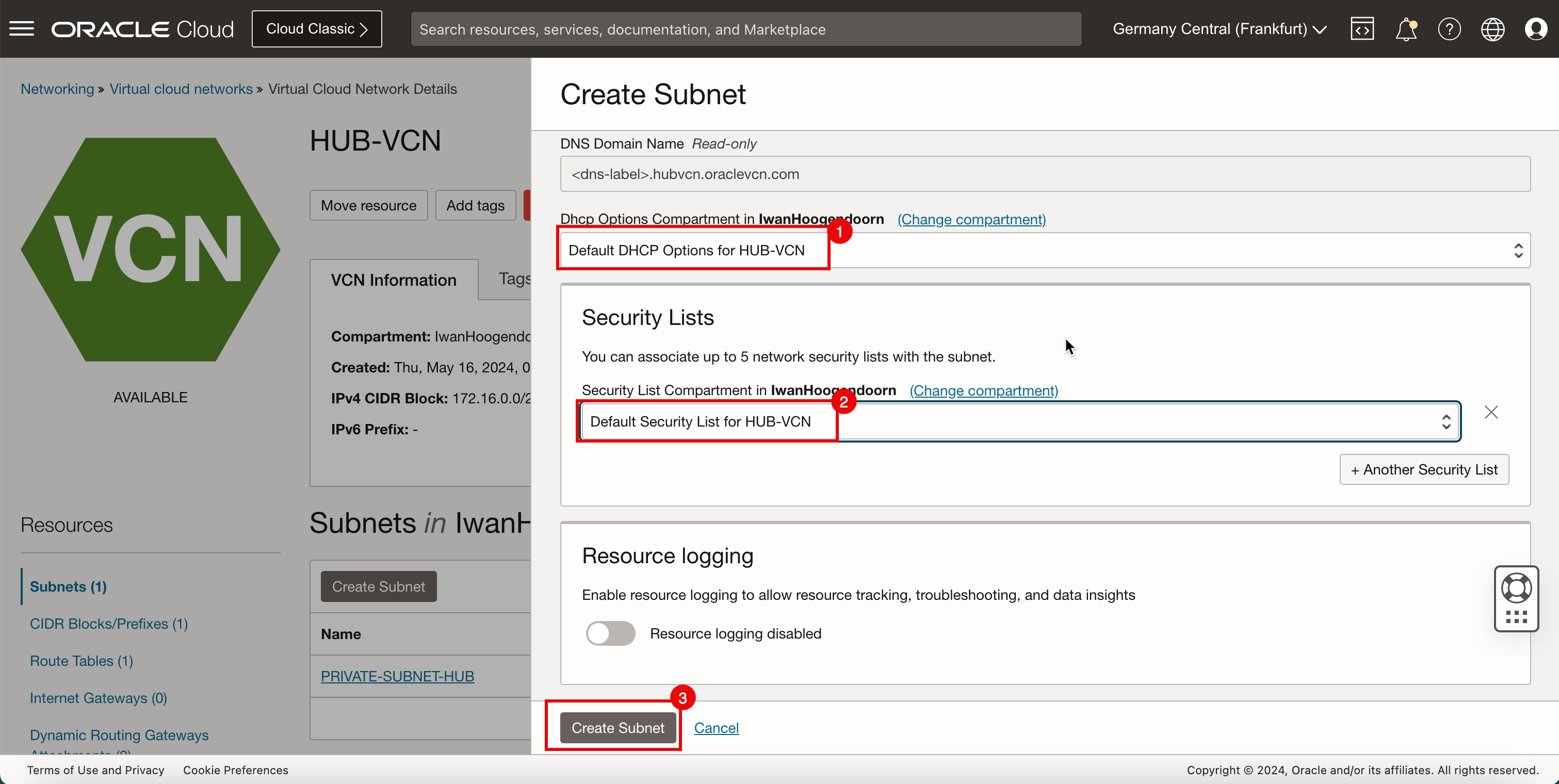1559x784 pixels.
Task: Click the DNS Domain Name read-only input field
Action: click(1044, 175)
